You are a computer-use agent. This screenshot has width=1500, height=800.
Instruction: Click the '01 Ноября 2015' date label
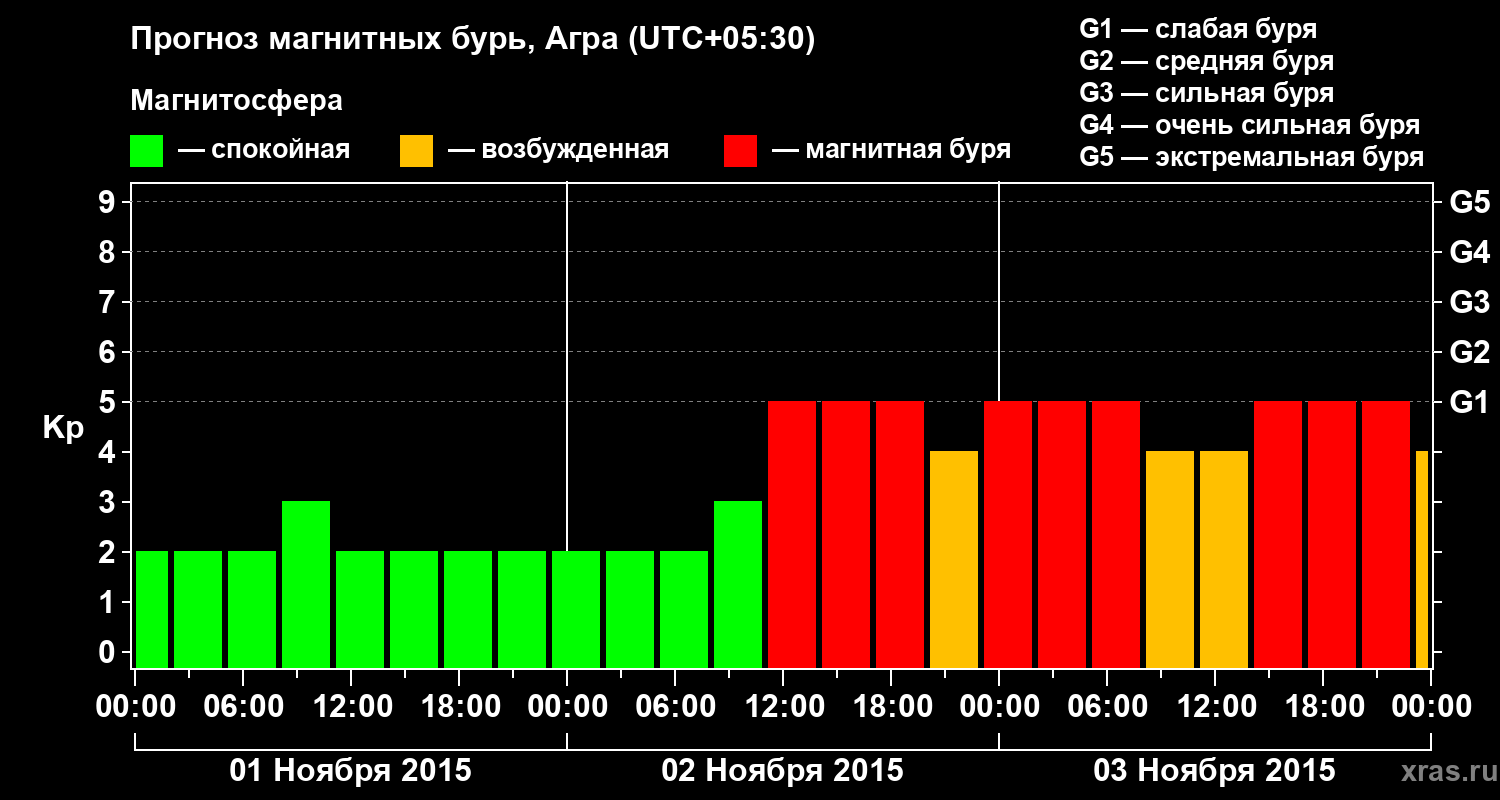(x=351, y=771)
